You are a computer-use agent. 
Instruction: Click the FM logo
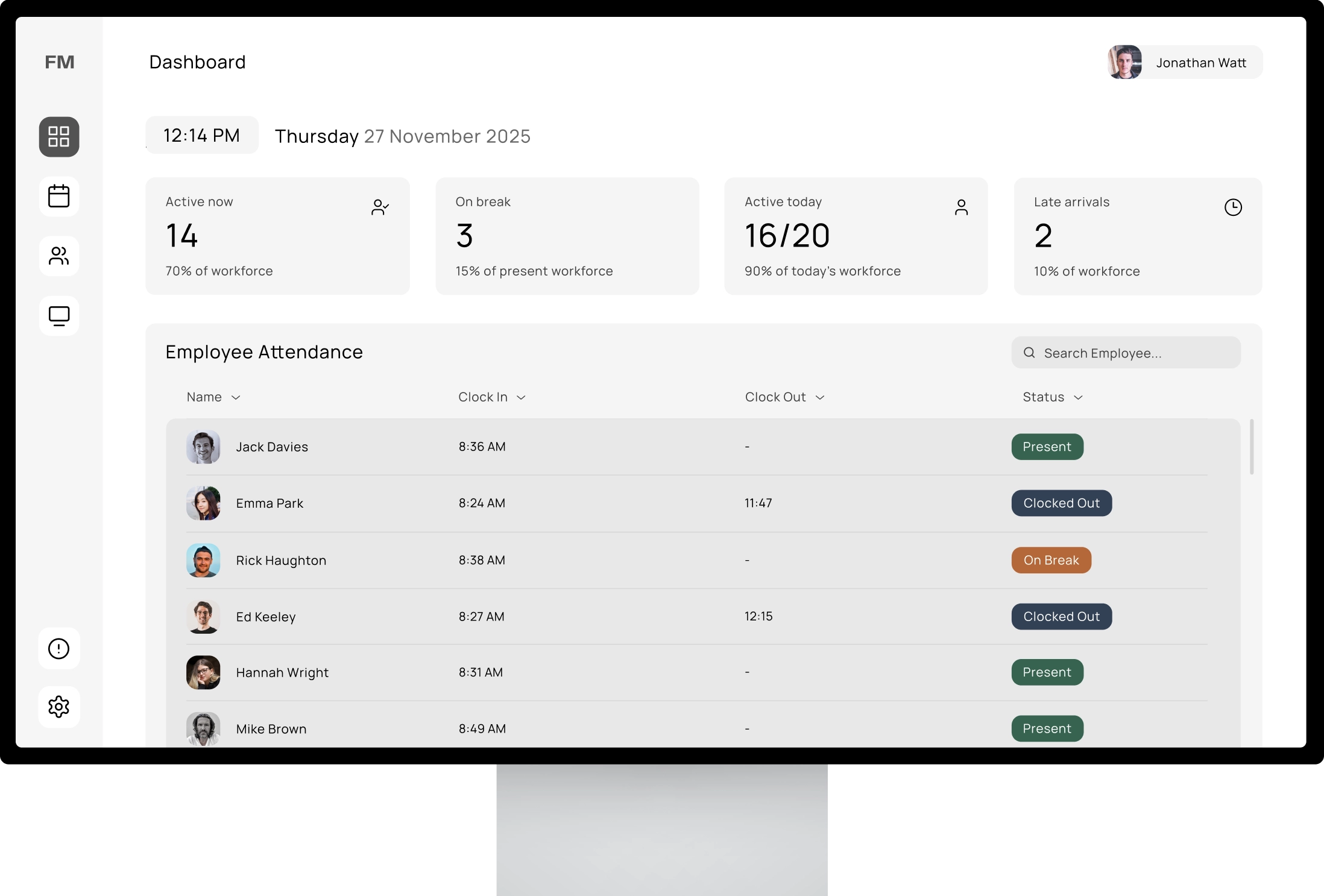tap(60, 62)
